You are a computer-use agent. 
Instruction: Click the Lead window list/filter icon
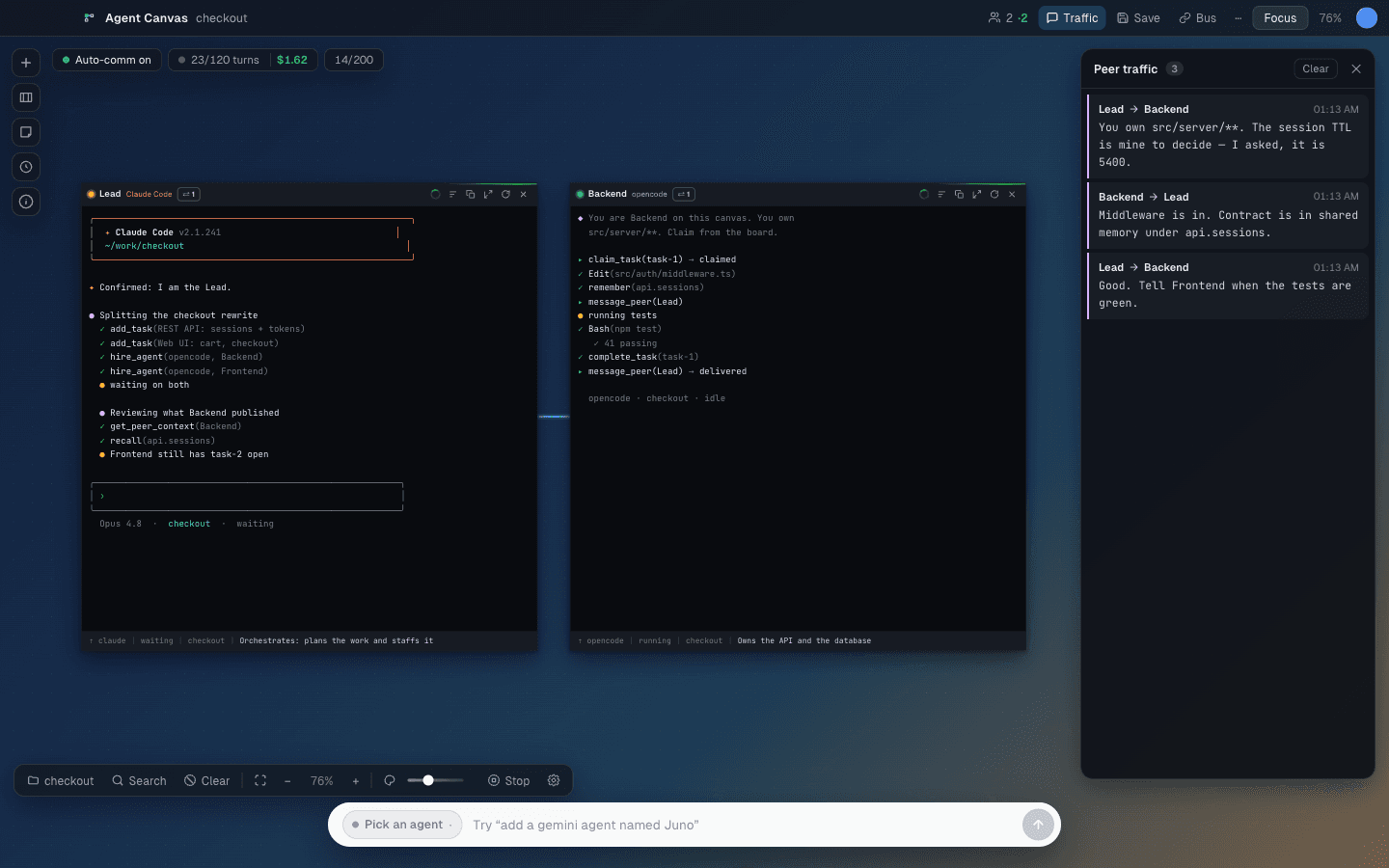[x=452, y=194]
